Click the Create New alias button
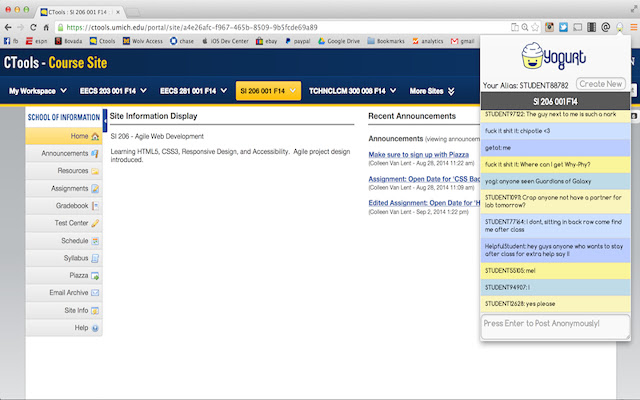 click(x=601, y=84)
